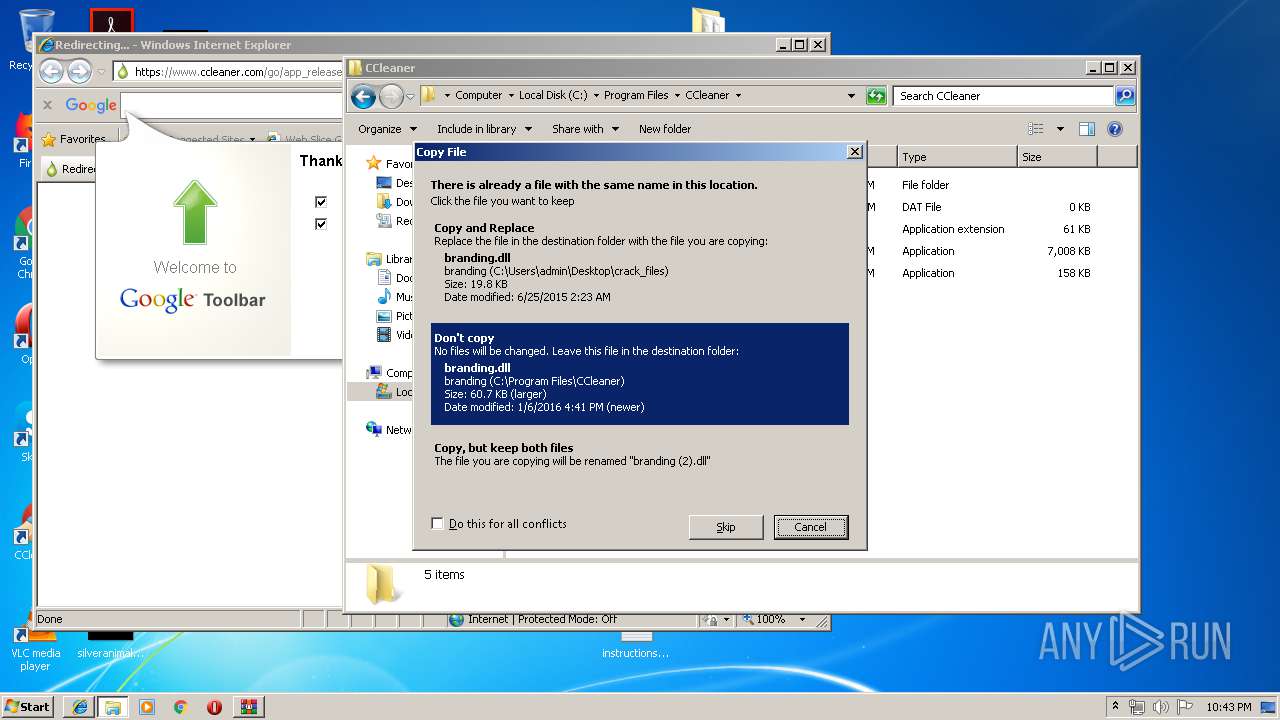Viewport: 1280px width, 720px height.
Task: Select the Desktop icon under Favorites
Action: [384, 183]
